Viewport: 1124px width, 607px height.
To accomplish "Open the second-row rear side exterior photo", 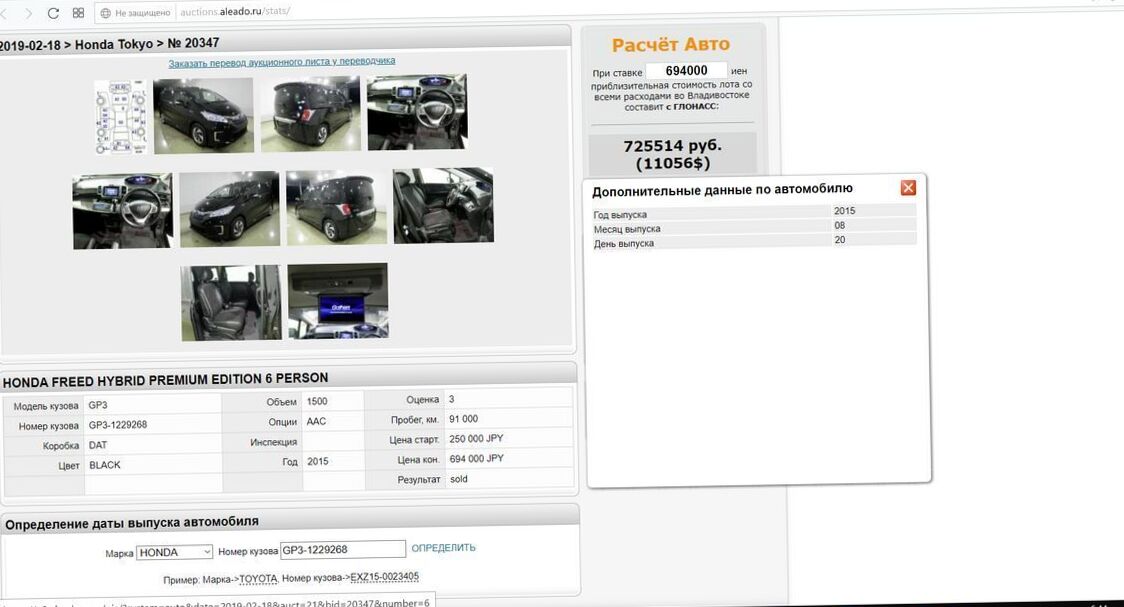I will (x=336, y=207).
